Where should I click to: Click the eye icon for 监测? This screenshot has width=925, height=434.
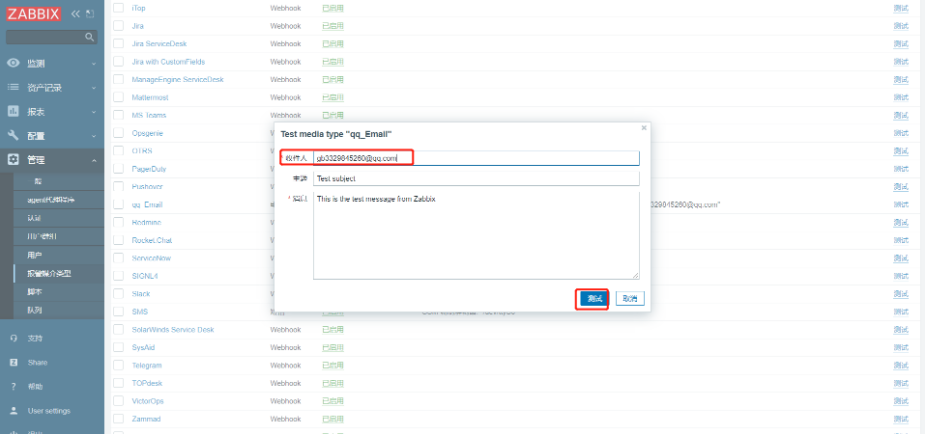(13, 63)
